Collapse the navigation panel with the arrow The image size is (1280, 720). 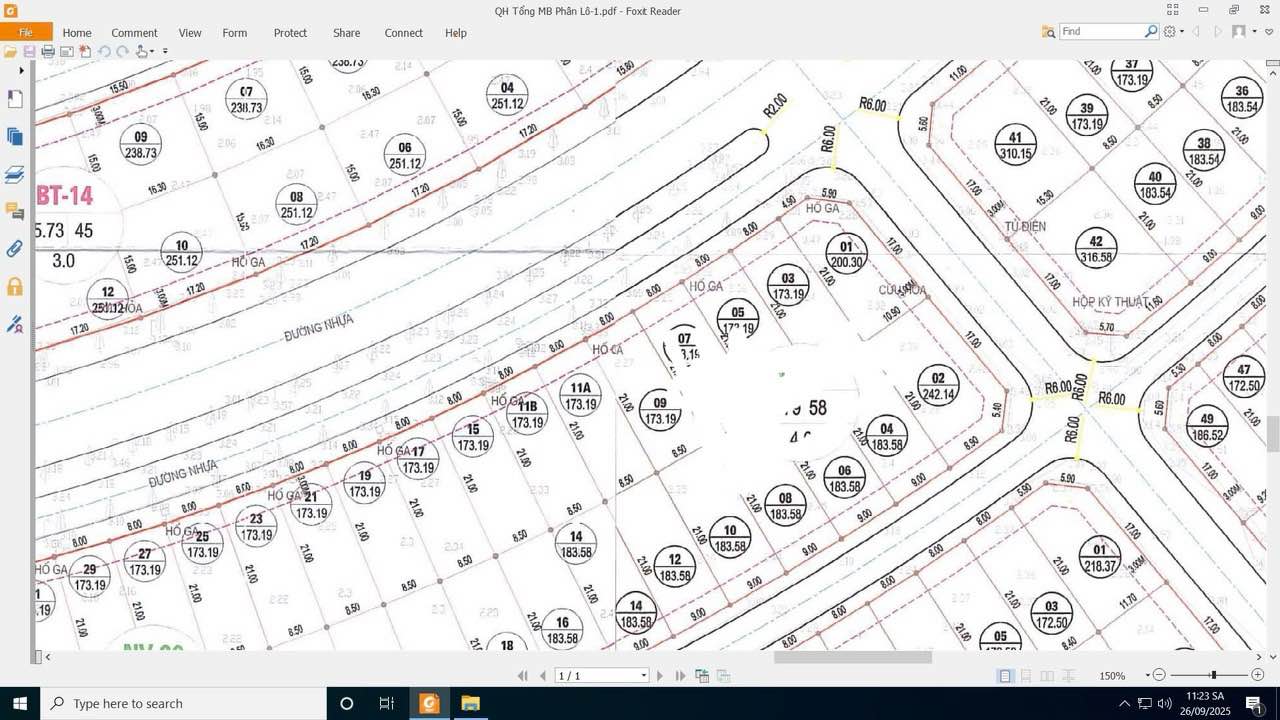pos(21,70)
